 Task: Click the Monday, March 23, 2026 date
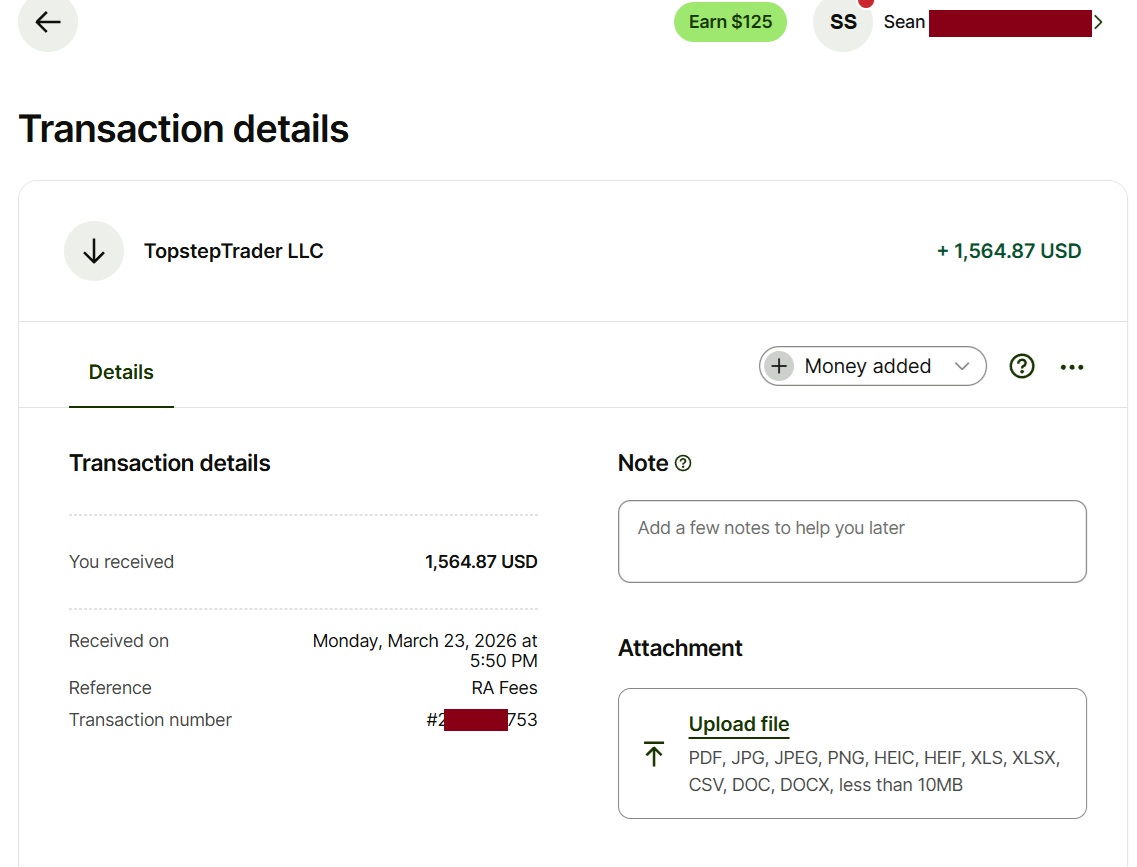[x=425, y=651]
